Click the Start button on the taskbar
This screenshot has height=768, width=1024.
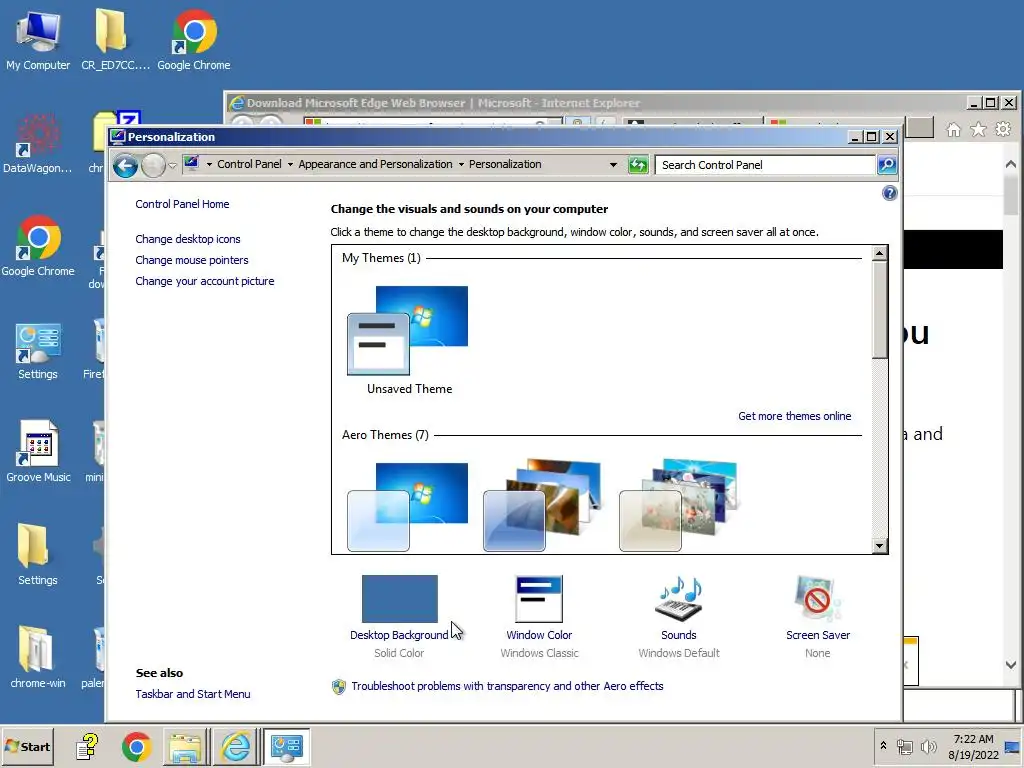pyautogui.click(x=29, y=746)
